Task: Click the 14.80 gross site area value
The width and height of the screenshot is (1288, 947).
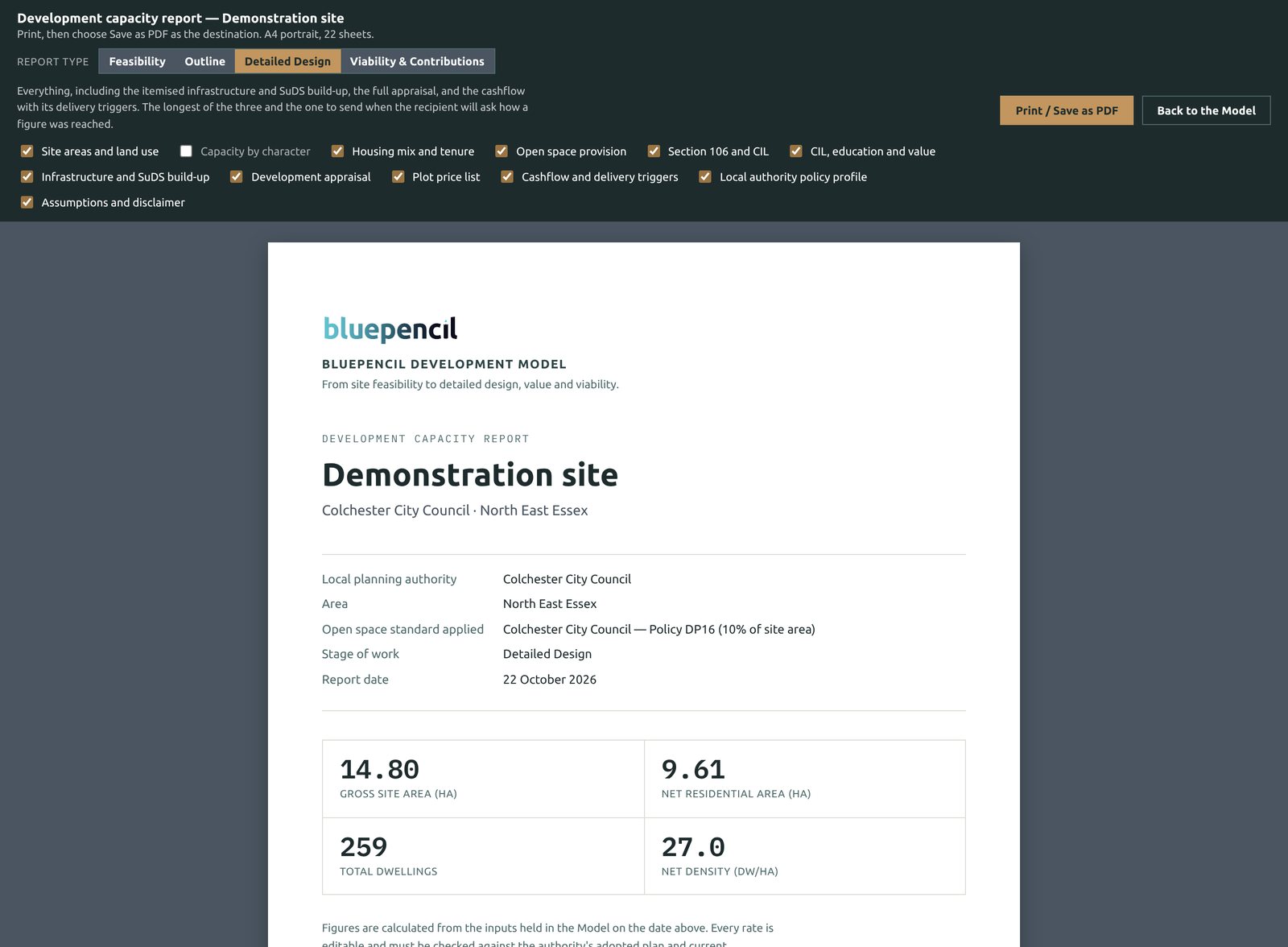Action: [379, 770]
